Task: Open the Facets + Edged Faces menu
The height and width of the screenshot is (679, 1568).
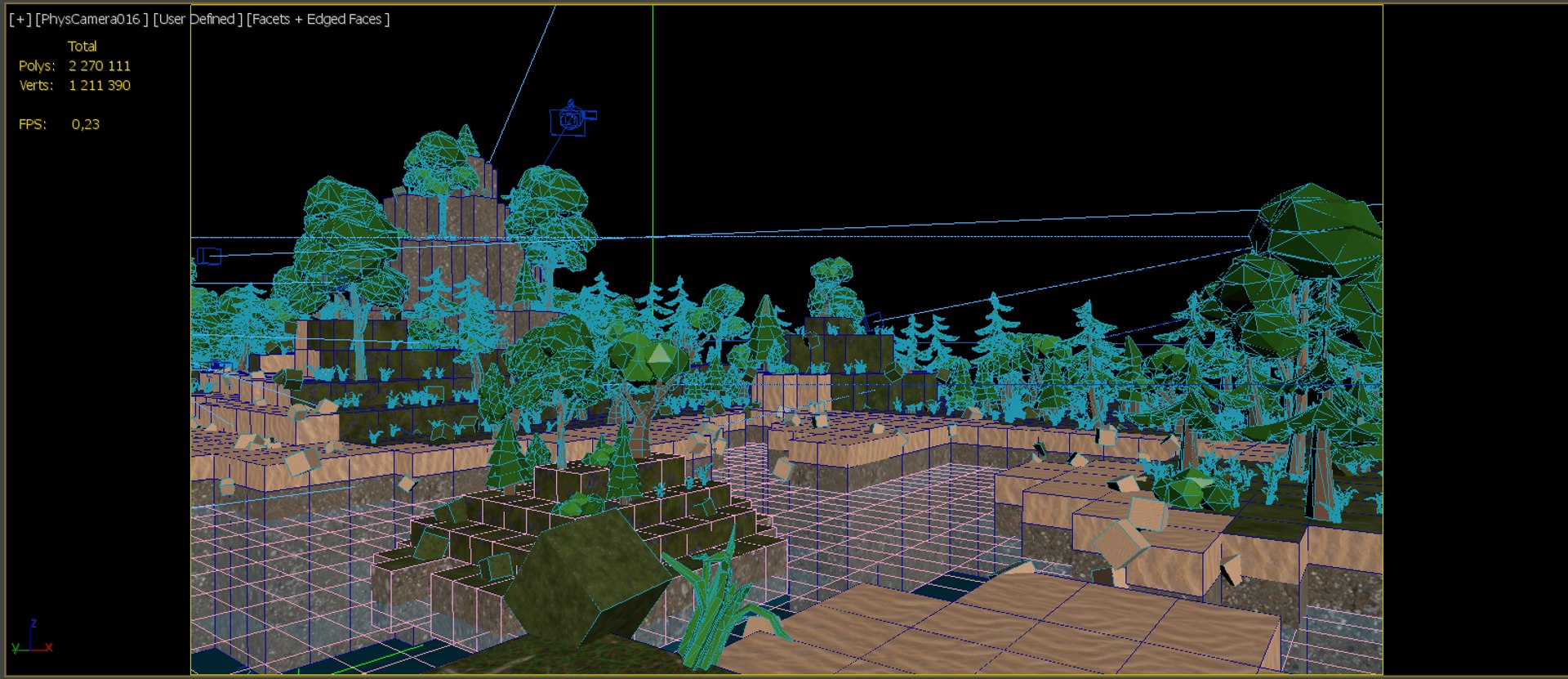Action: [x=319, y=19]
